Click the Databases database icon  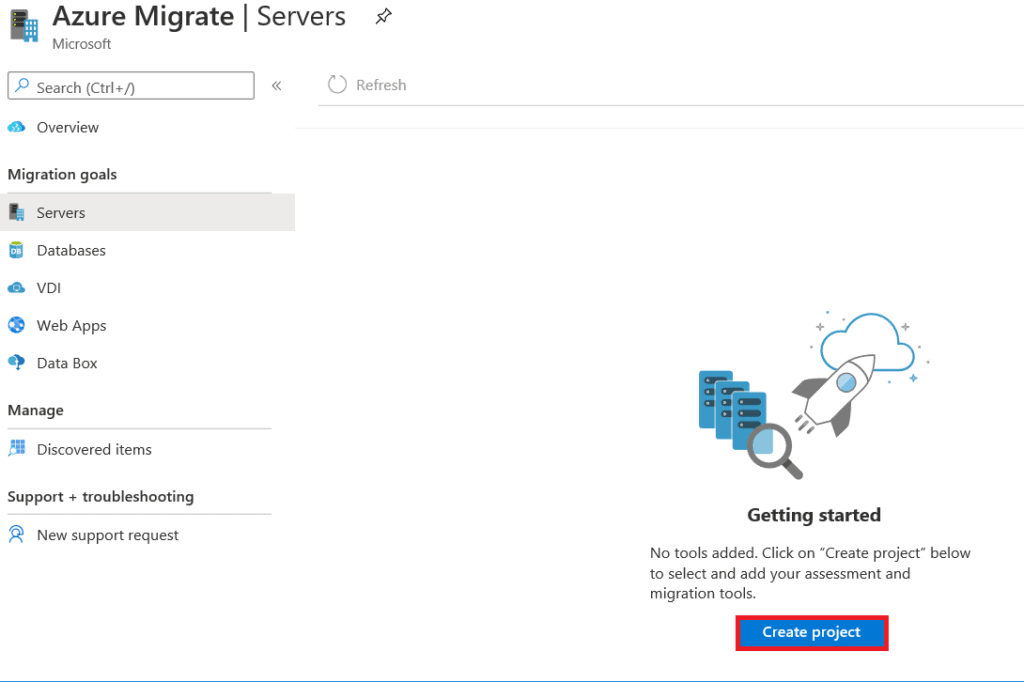coord(18,250)
